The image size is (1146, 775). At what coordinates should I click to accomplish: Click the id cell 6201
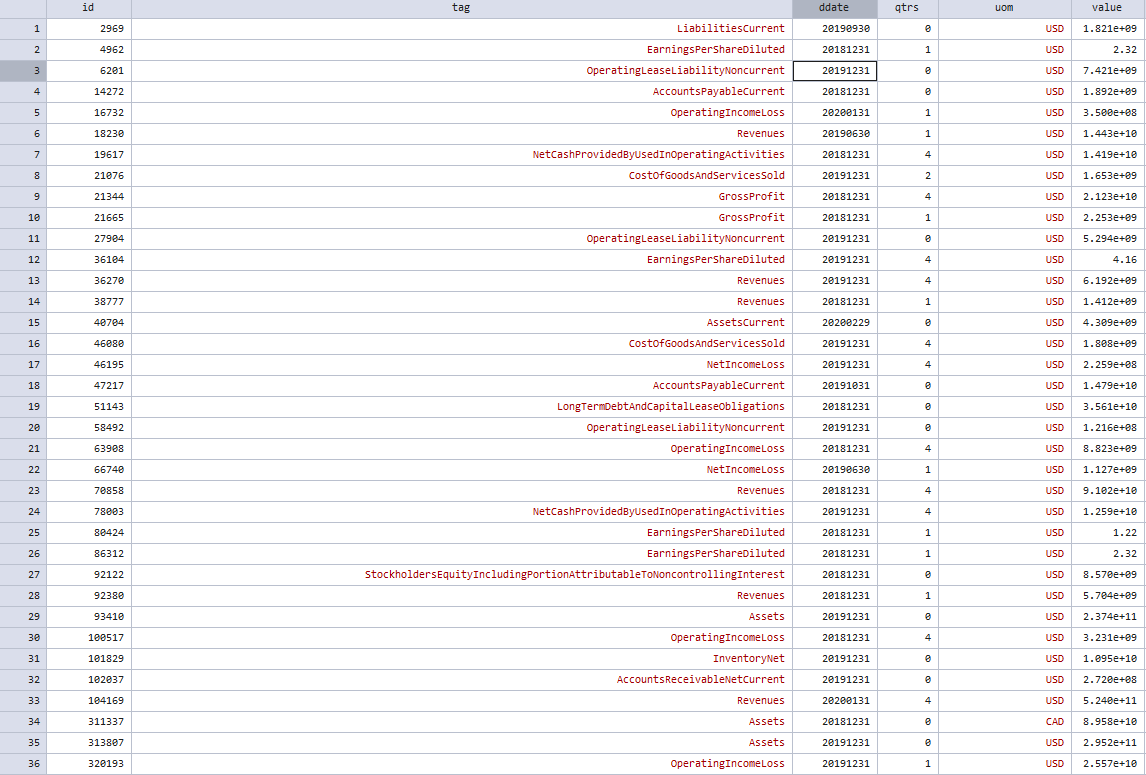[88, 71]
